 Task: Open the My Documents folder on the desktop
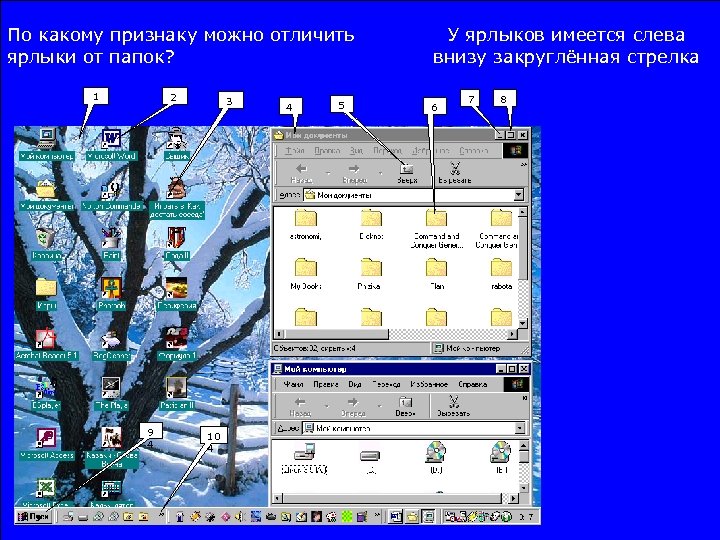[x=46, y=195]
